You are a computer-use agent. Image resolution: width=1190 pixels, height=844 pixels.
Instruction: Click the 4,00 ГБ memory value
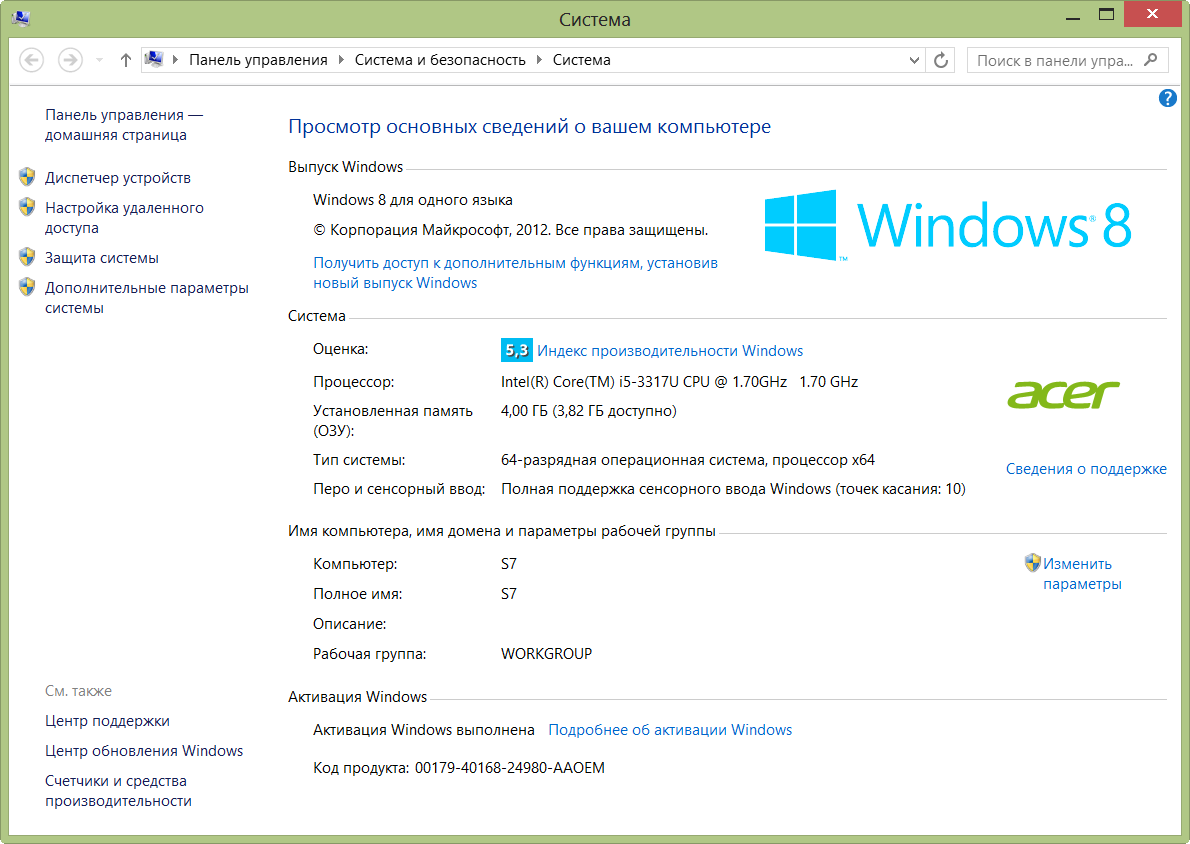pos(588,411)
